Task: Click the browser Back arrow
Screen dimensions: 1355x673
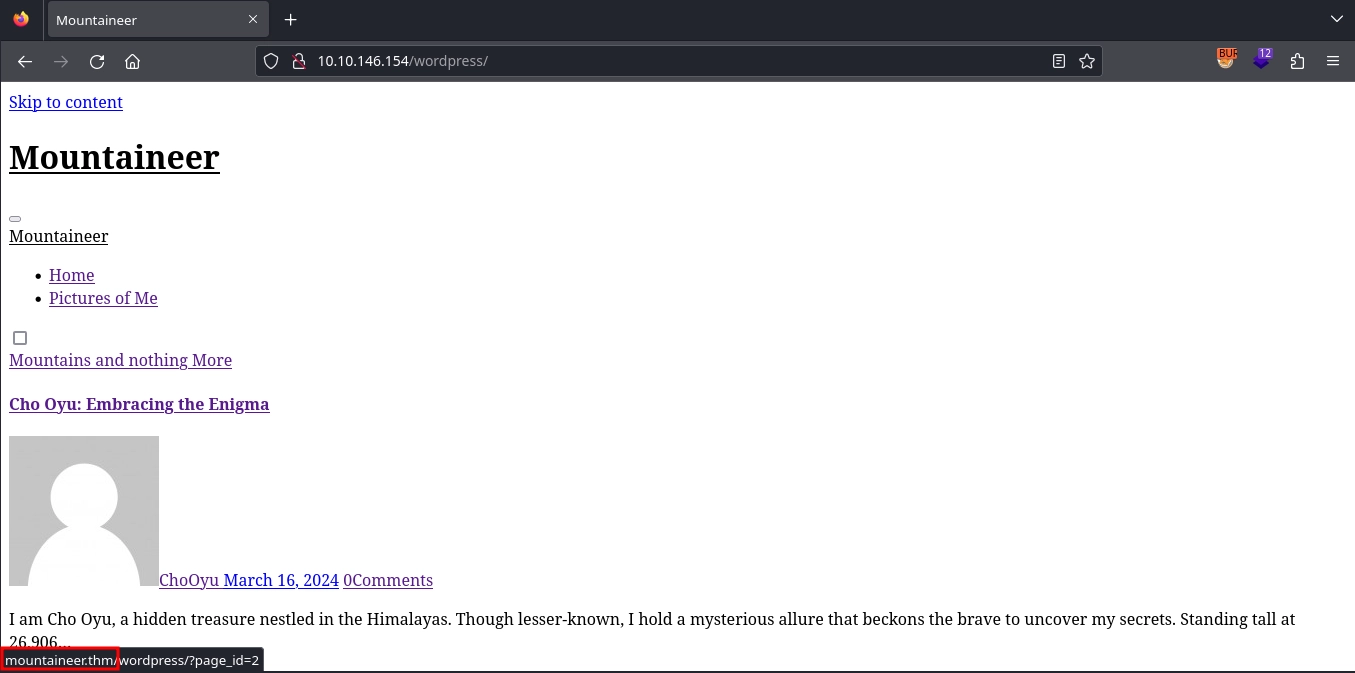Action: click(25, 62)
